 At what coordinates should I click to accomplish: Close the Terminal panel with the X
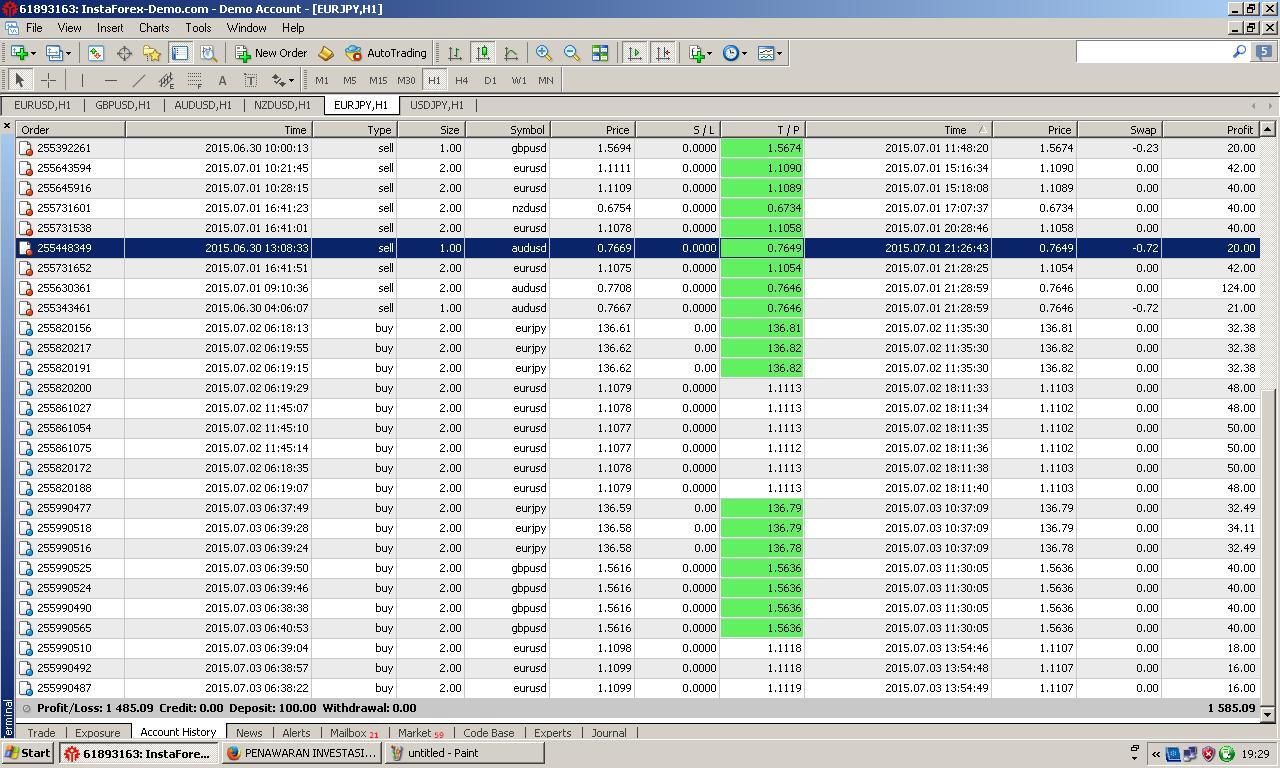click(7, 126)
